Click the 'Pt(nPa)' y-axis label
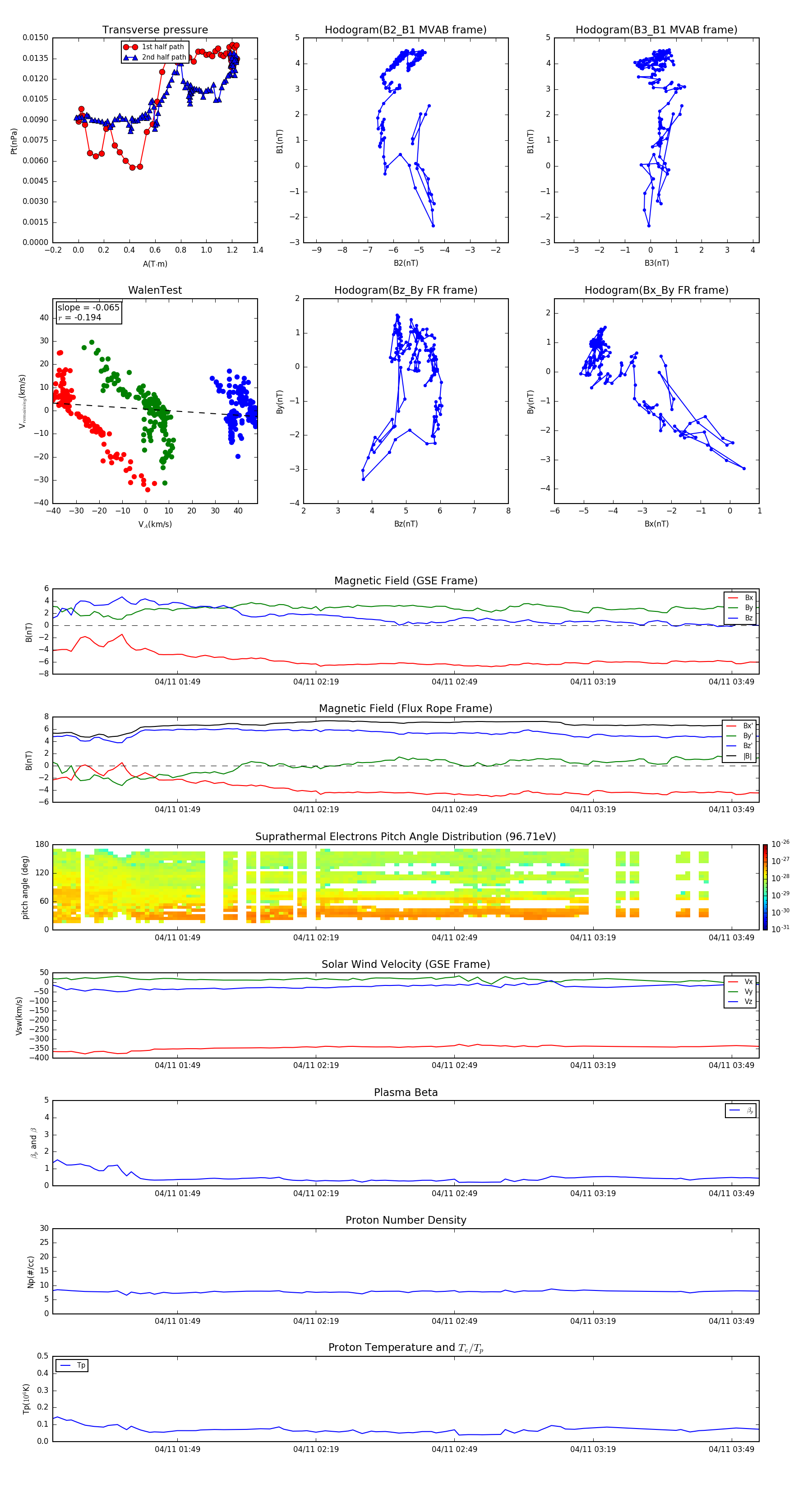This screenshot has height=1489, width=812. (x=14, y=141)
